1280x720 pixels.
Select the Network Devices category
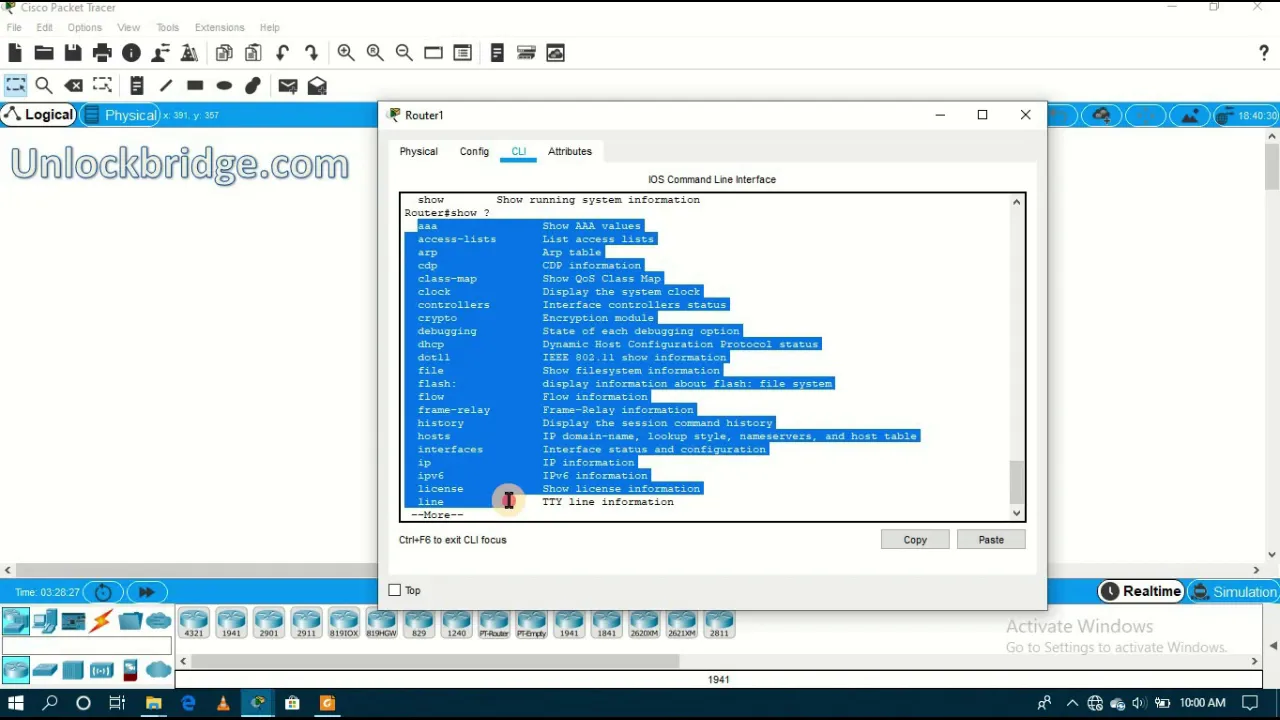click(16, 622)
